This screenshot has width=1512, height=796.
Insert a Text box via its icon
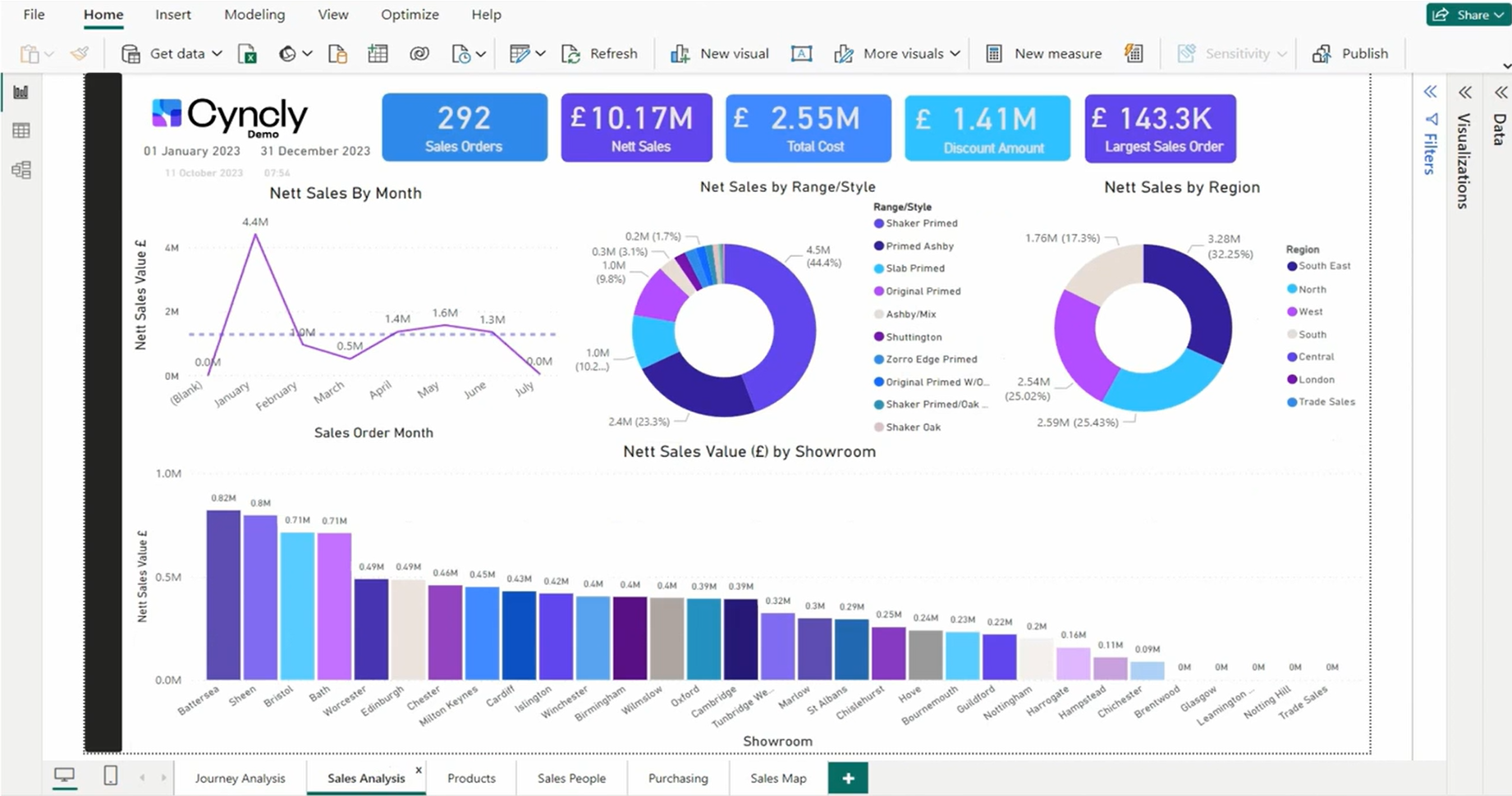tap(801, 54)
